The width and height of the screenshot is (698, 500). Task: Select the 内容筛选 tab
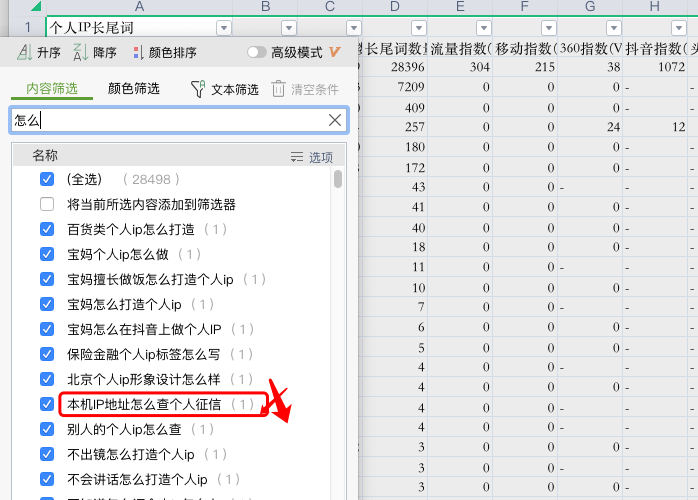52,89
